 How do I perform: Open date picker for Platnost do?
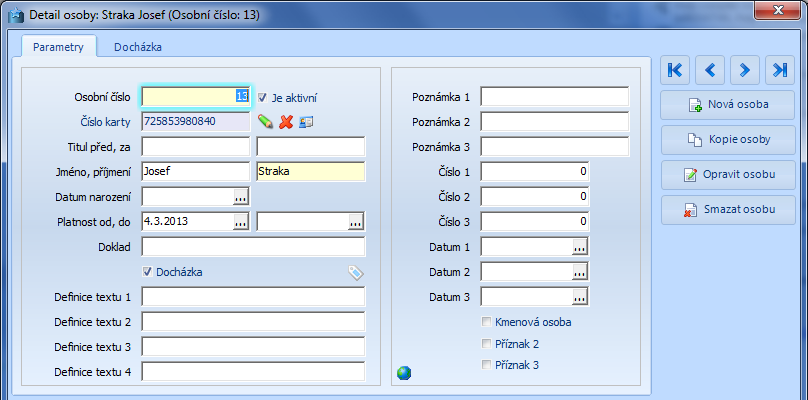(x=356, y=222)
